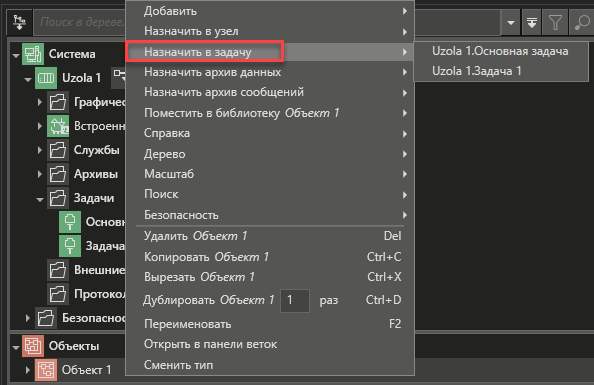
Task: Open the Масштаб submenu
Action: (270, 174)
